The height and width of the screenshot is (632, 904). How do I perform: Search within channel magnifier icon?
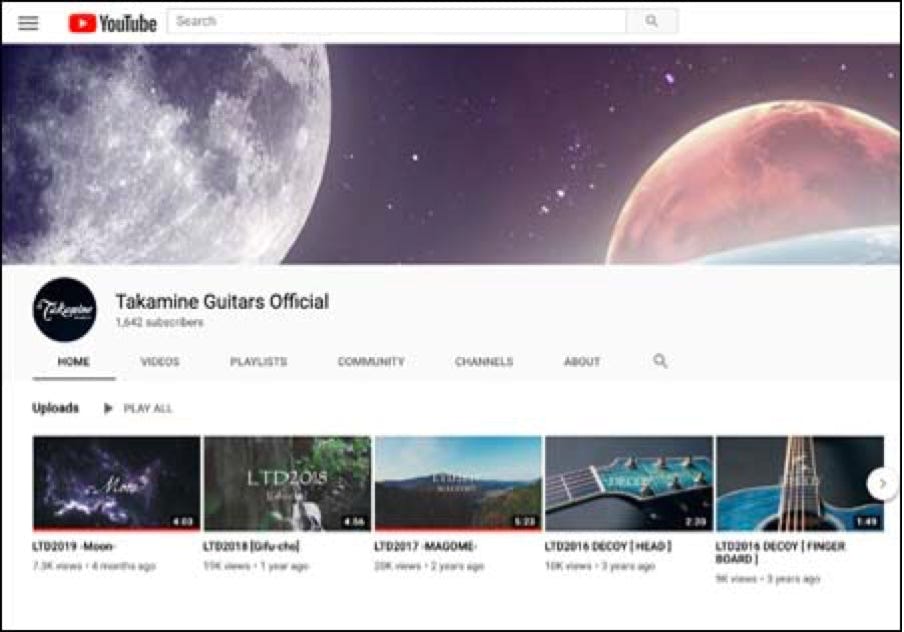coord(660,361)
